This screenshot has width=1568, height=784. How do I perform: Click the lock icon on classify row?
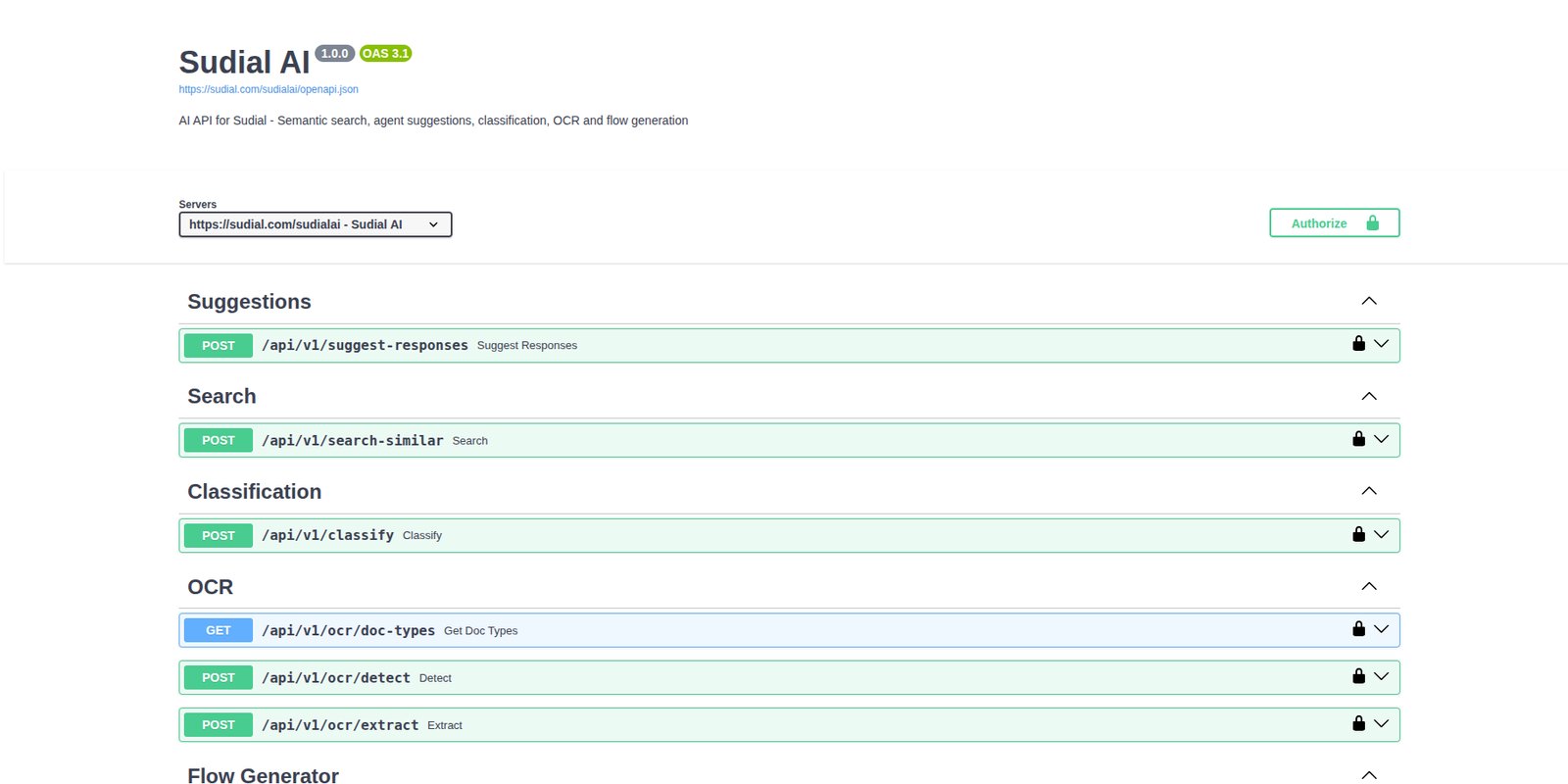pyautogui.click(x=1358, y=533)
